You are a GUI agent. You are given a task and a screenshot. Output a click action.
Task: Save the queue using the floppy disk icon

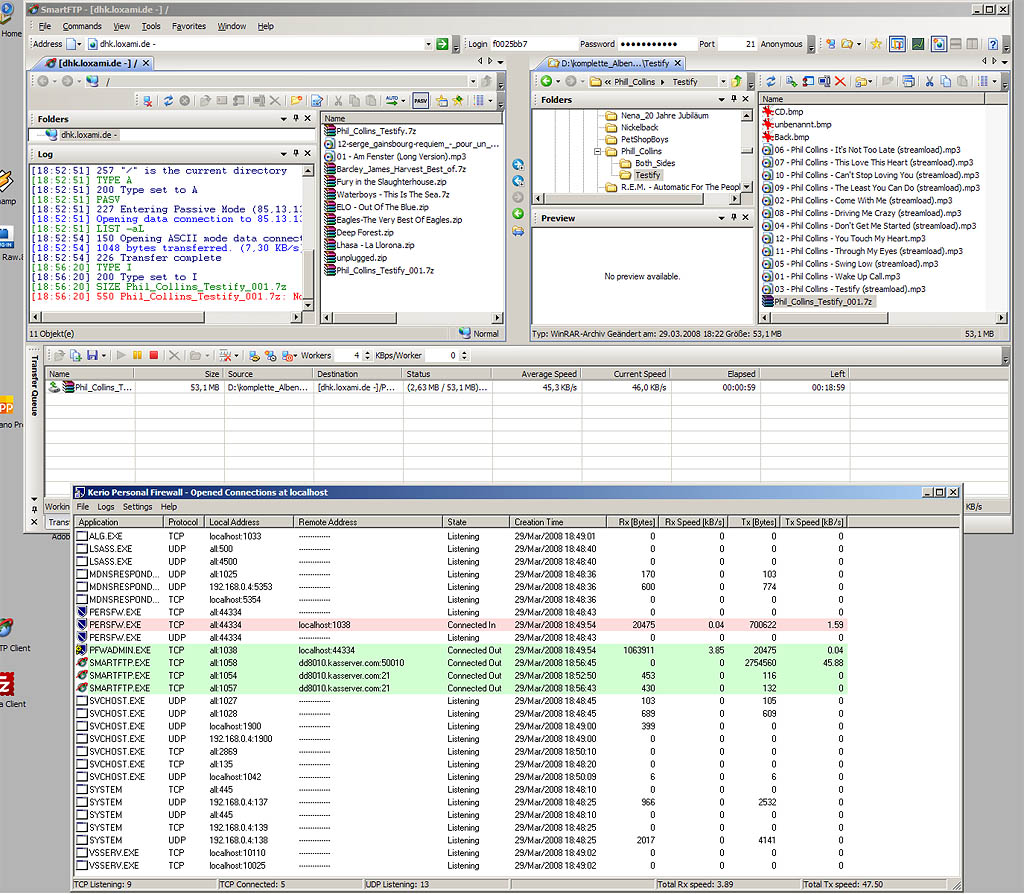[91, 355]
